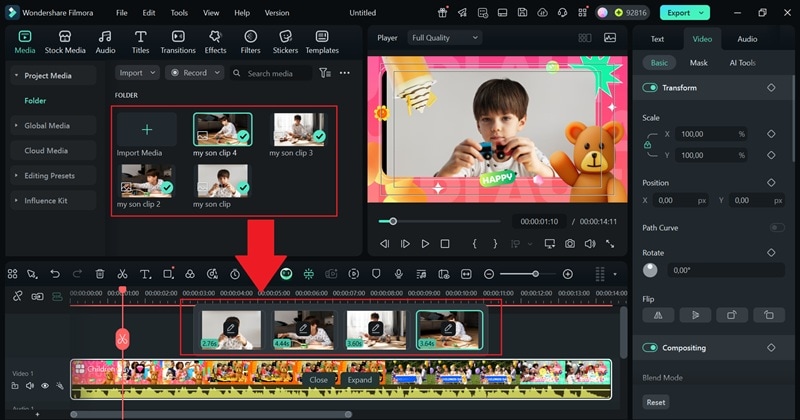Toggle fullscreen preview icon

(610, 244)
